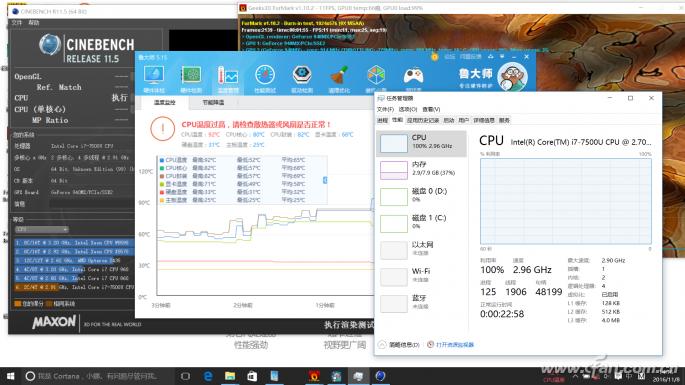Open 帮助 menu in Cinebench window
This screenshot has width=685, height=385.
point(34,23)
